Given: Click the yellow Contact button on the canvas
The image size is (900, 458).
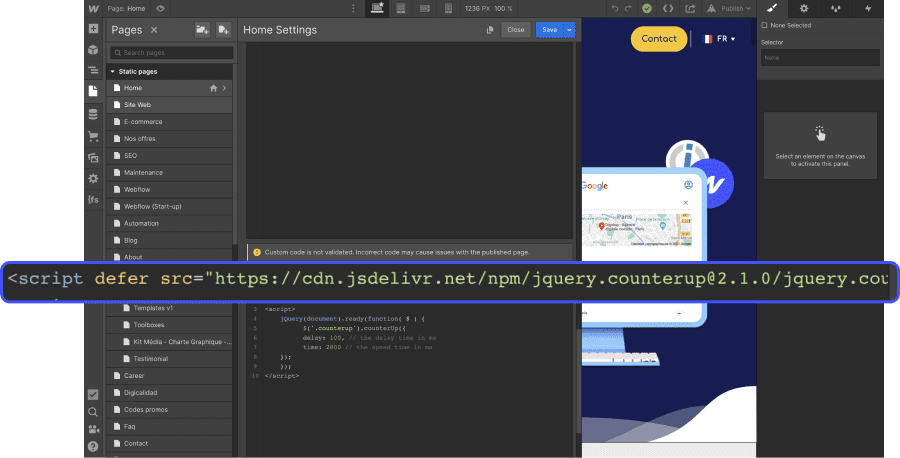Looking at the screenshot, I should point(659,38).
